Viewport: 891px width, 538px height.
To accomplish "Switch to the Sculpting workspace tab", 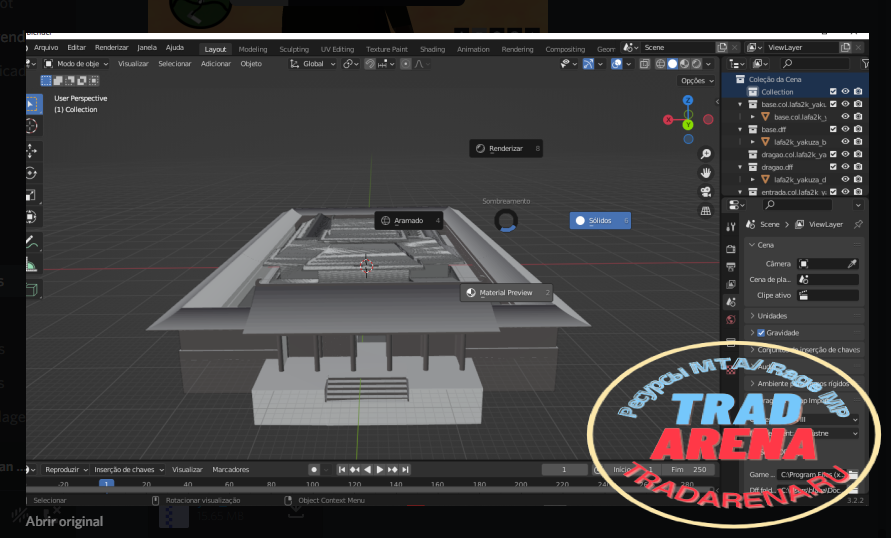I will [294, 49].
